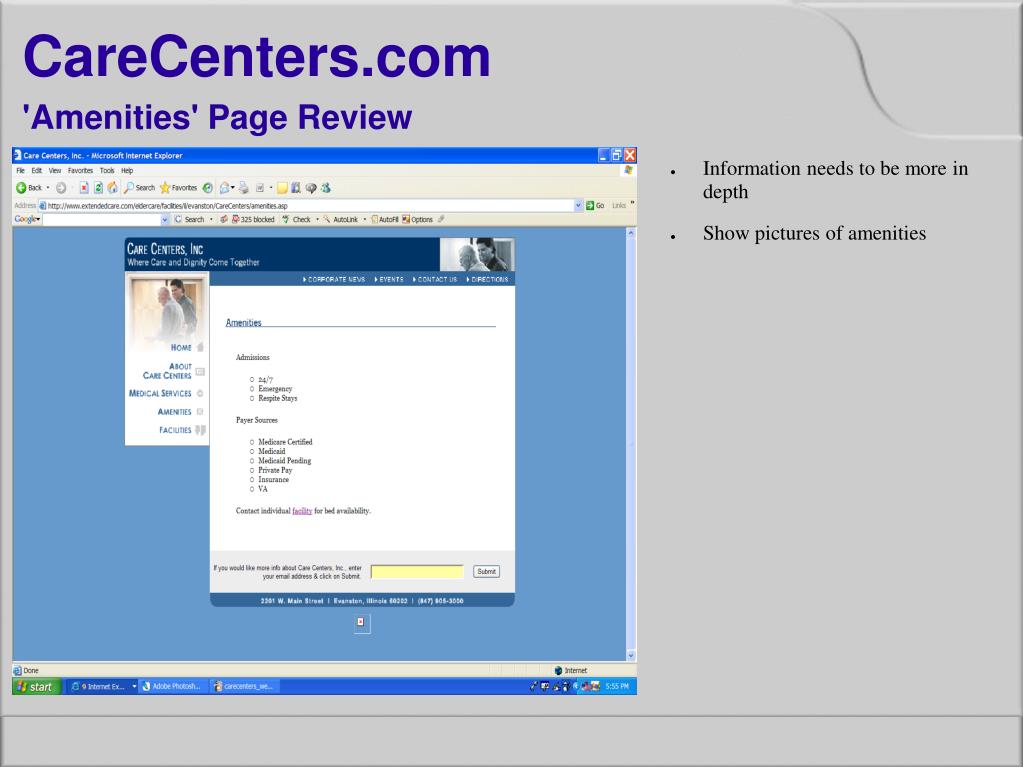Expand the Check button dropdown arrow
The height and width of the screenshot is (767, 1023).
(x=318, y=220)
